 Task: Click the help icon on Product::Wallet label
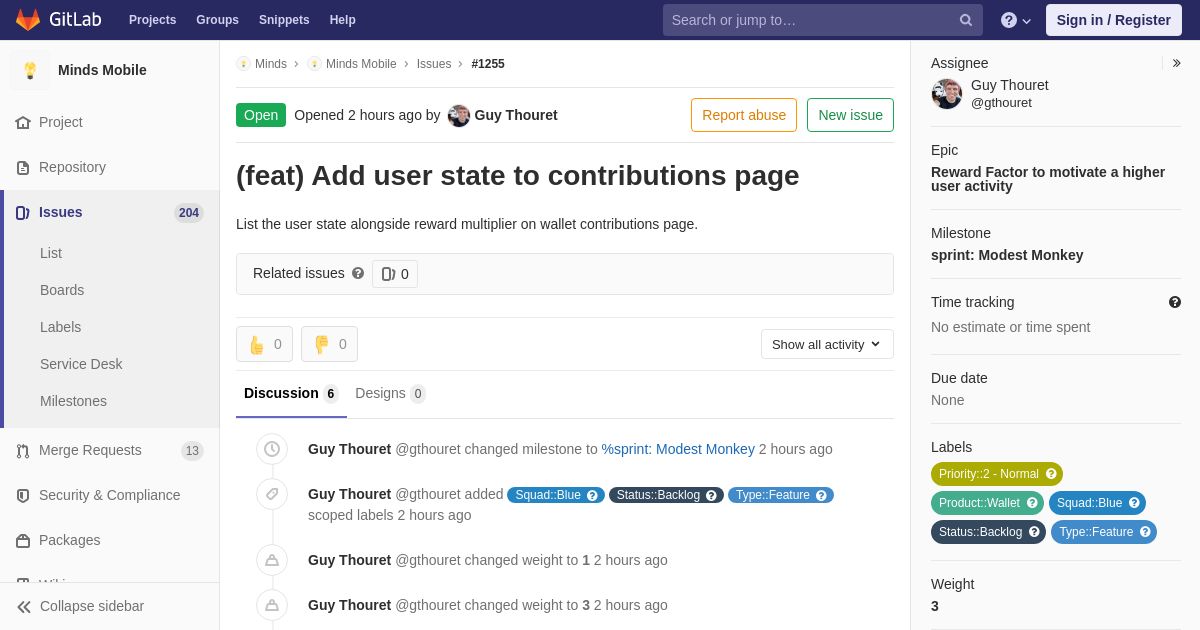[1032, 503]
